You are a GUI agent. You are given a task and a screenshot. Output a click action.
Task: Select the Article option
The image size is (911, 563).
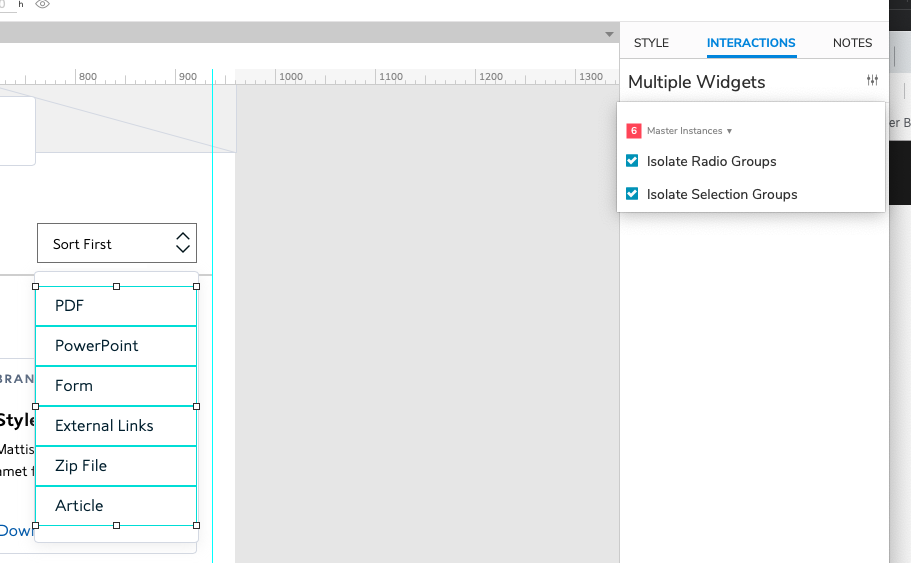click(x=116, y=506)
